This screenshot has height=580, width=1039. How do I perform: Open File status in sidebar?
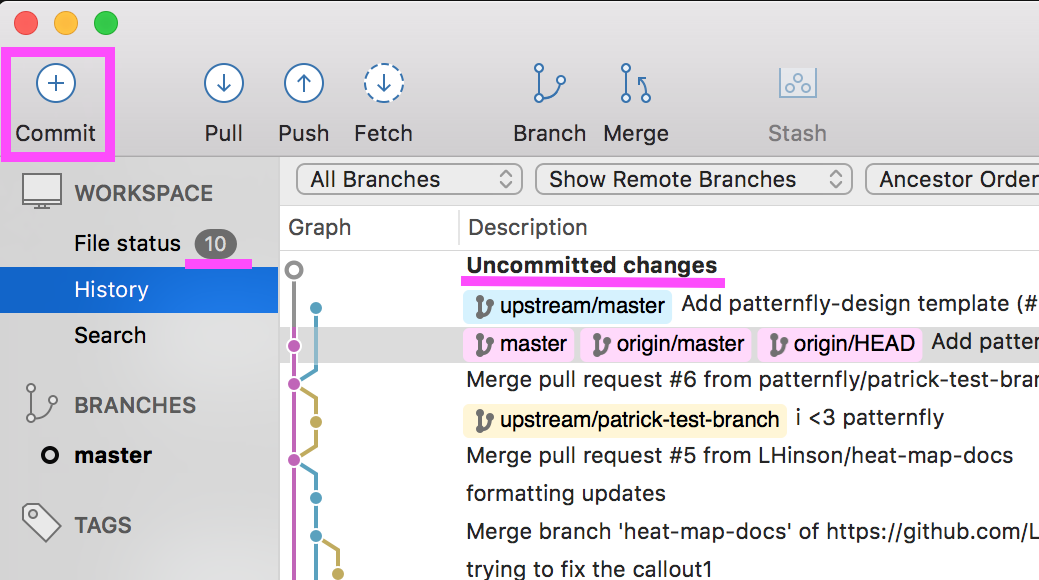pyautogui.click(x=127, y=243)
